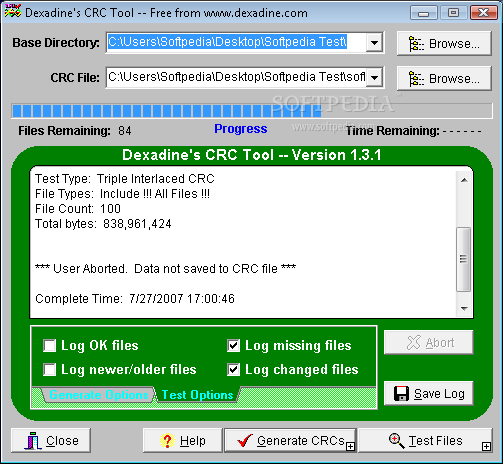Click the 'Test Type: Triple Interlaced CRC' line
503x464 pixels.
click(125, 179)
